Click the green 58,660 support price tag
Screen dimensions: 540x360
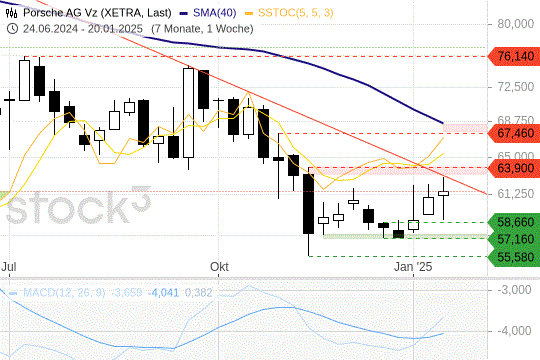click(514, 222)
